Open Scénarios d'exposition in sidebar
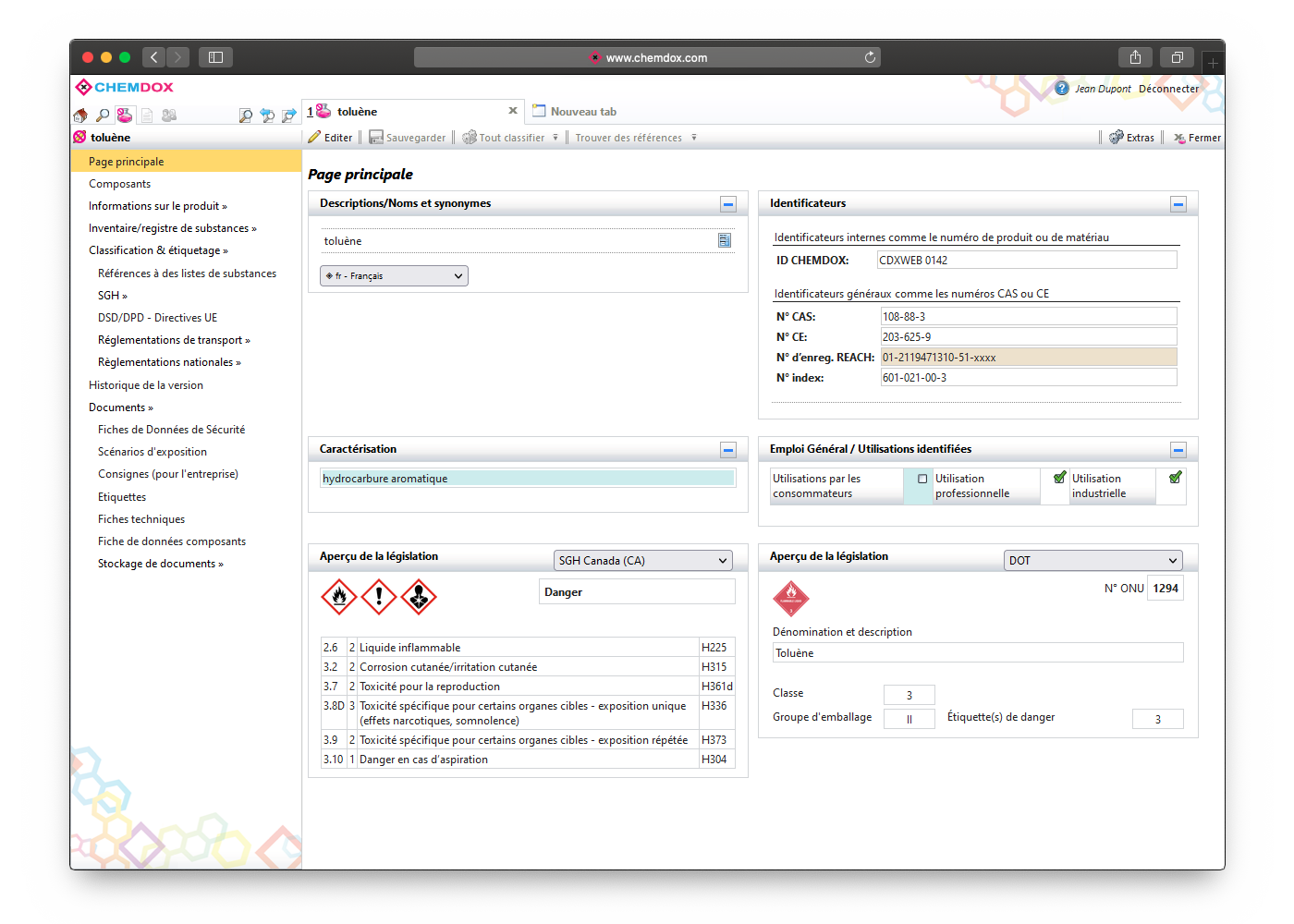This screenshot has width=1294, height=924. (x=153, y=452)
